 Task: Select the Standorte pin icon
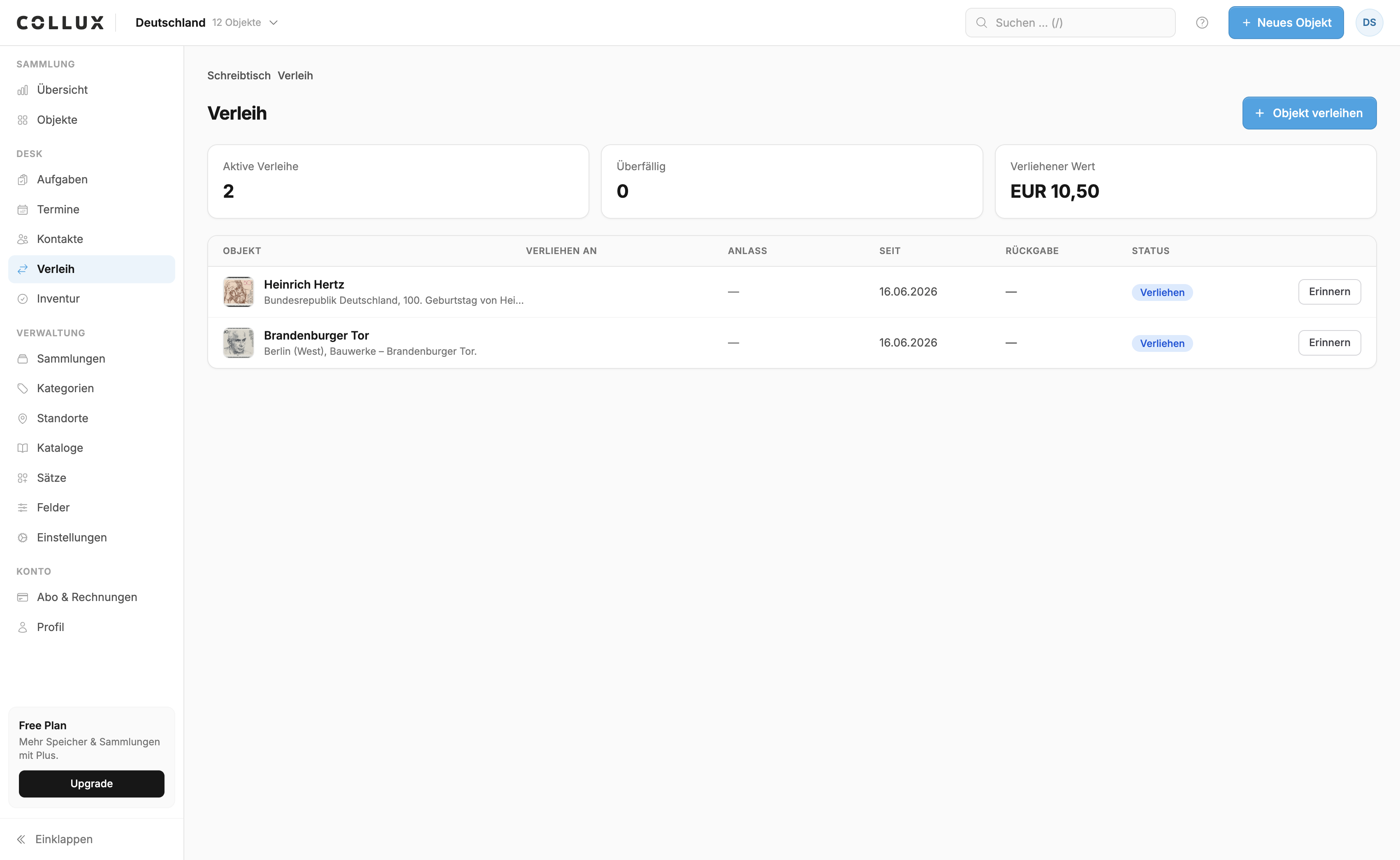[x=23, y=418]
